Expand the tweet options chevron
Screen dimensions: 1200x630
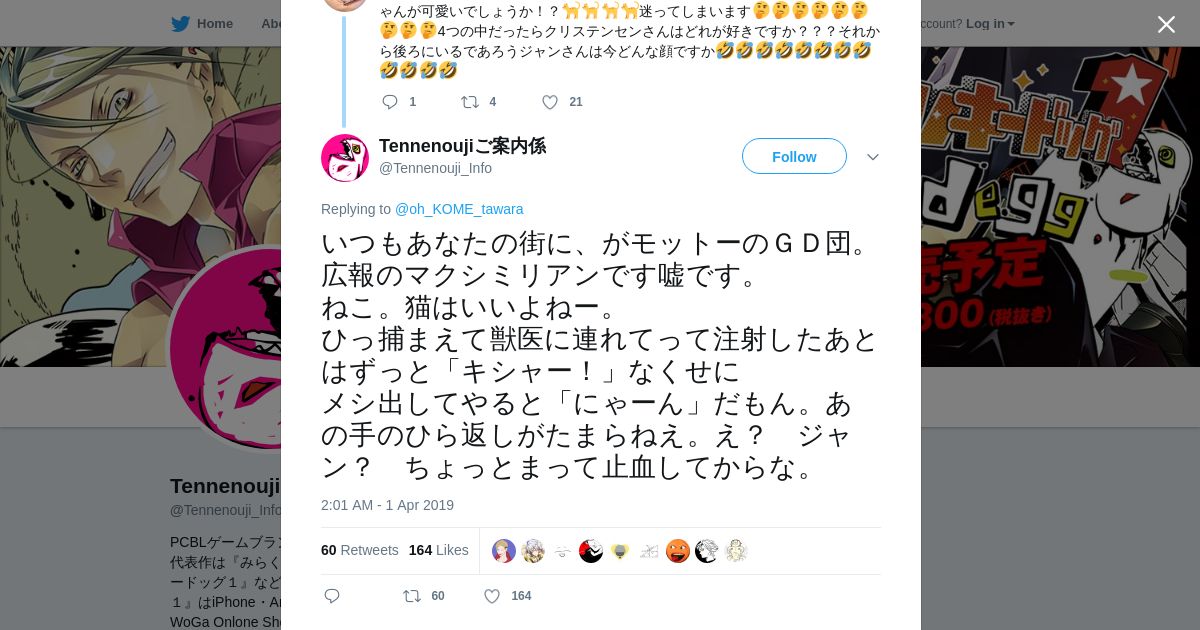pyautogui.click(x=872, y=157)
